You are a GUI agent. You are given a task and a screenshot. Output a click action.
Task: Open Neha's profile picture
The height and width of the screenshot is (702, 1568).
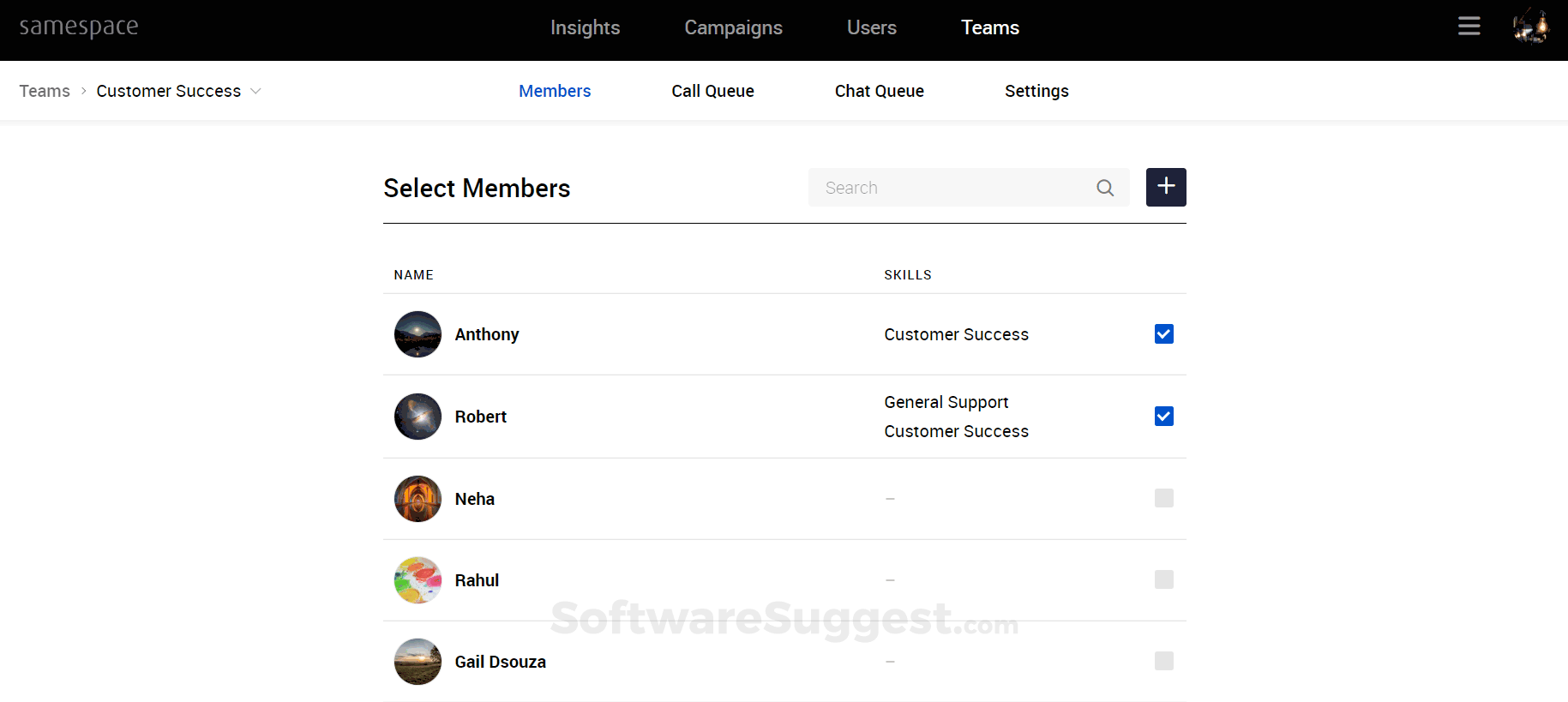(x=418, y=499)
